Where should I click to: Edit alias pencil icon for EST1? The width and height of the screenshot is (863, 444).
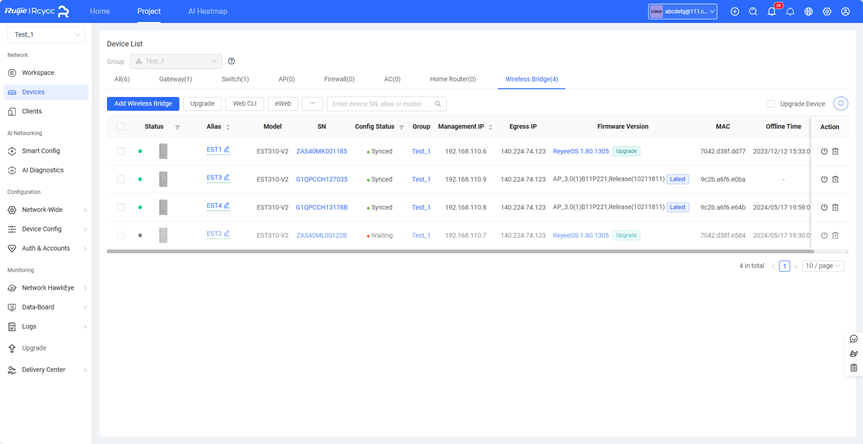(227, 149)
